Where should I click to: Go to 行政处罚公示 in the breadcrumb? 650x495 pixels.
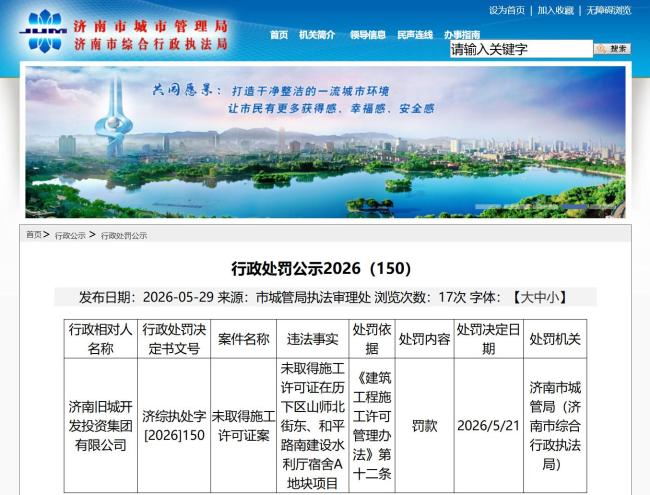coord(124,235)
